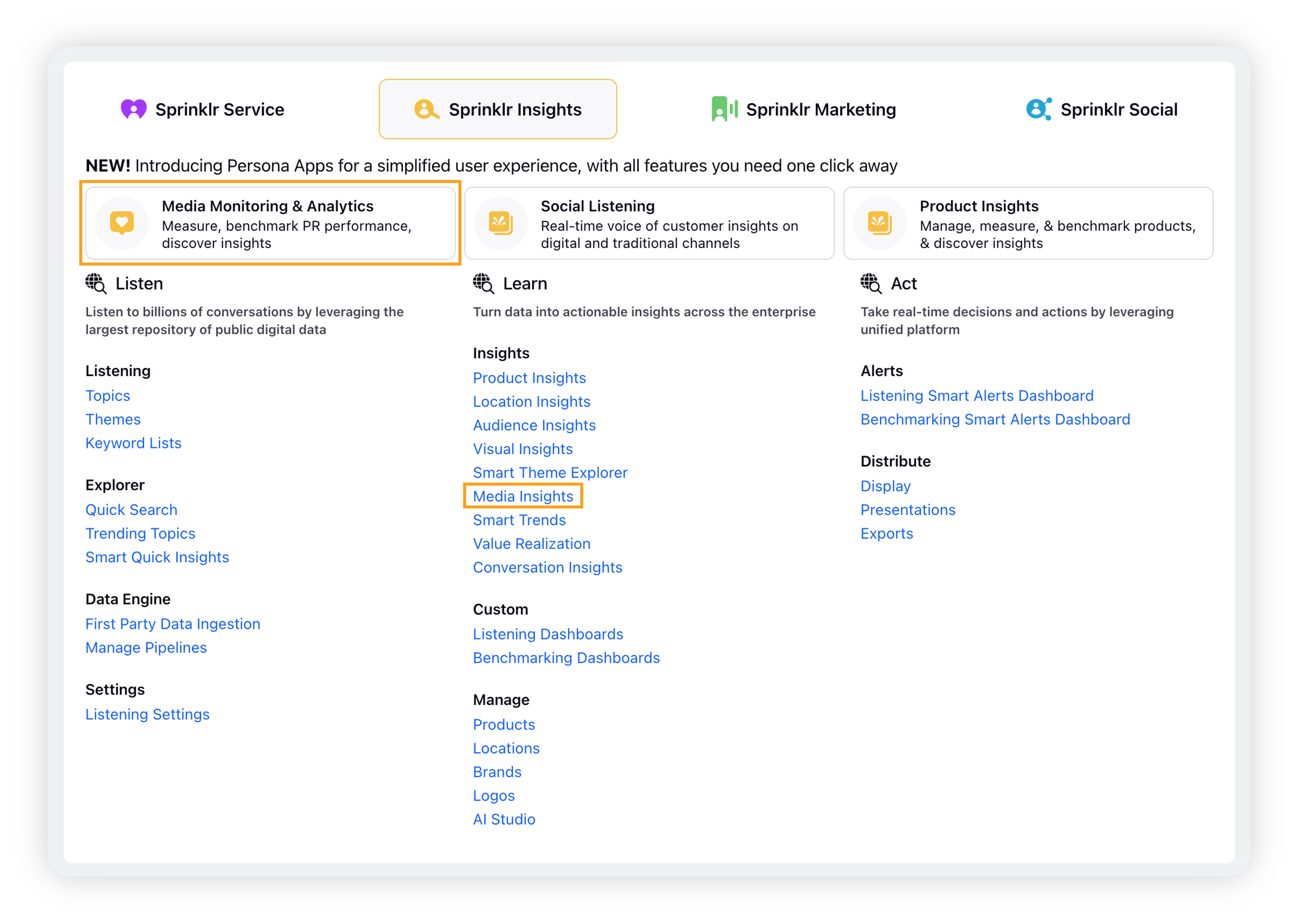Go to Listening Smart Alerts Dashboard
The height and width of the screenshot is (924, 1298).
click(x=977, y=396)
